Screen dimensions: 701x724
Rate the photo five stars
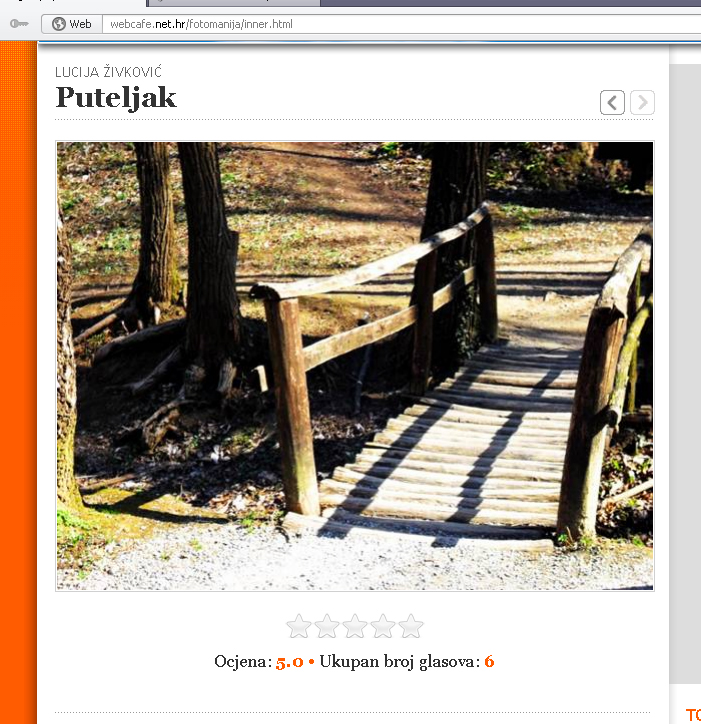pos(411,627)
